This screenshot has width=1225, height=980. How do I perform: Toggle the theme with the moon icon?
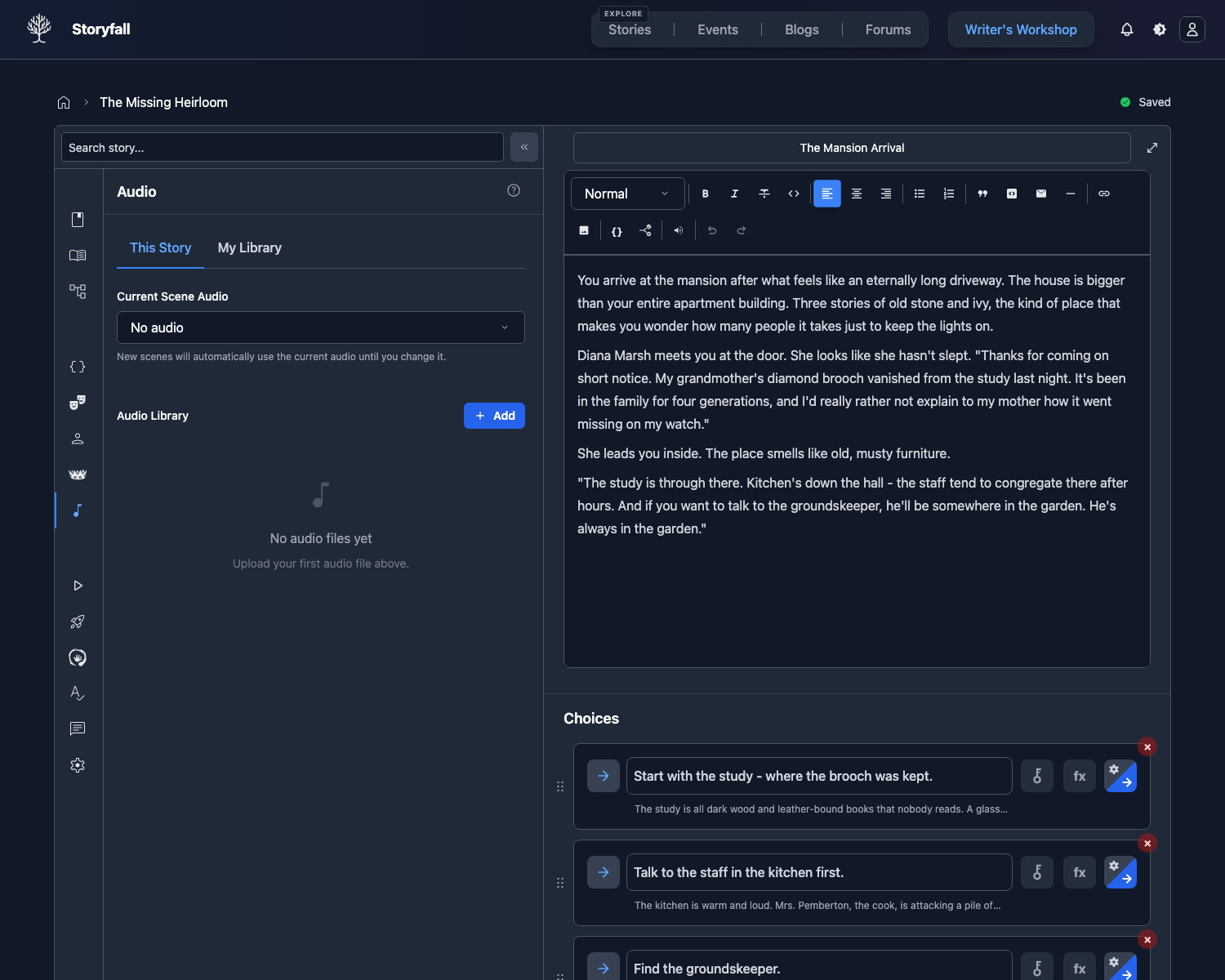tap(1160, 29)
